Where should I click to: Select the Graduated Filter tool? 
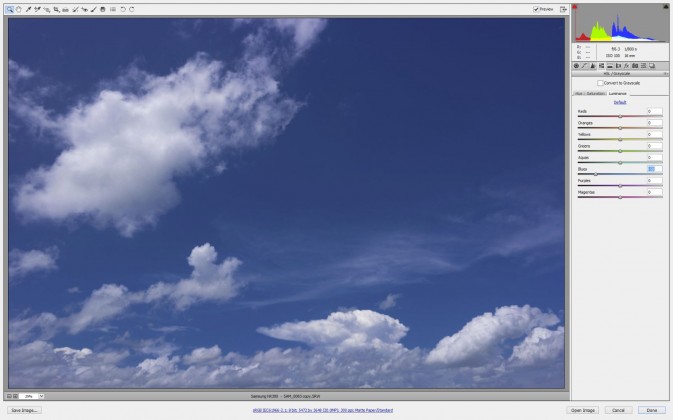[x=103, y=9]
